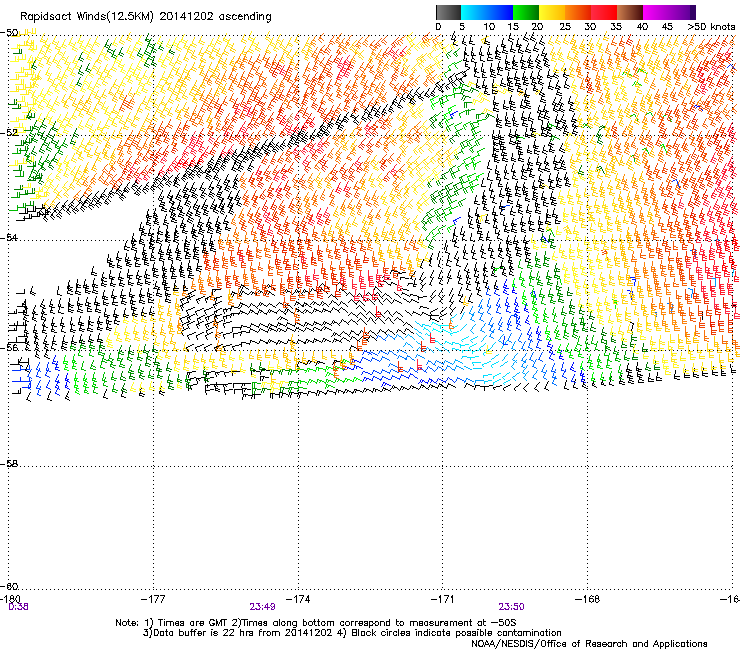Click the green 15-20 knots legend segment
740x650 pixels.
pyautogui.click(x=526, y=12)
